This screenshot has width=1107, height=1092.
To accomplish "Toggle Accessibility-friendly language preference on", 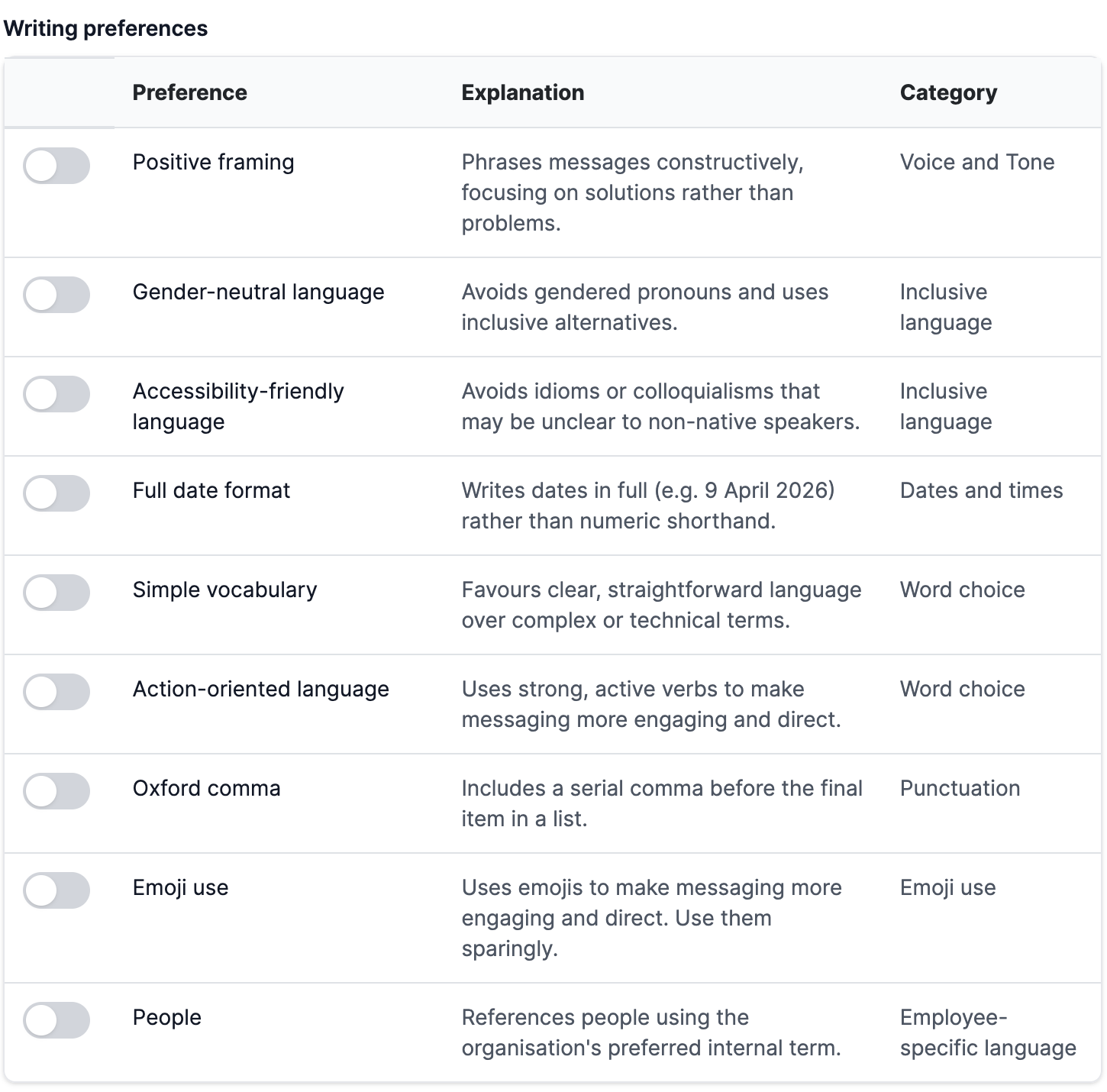I will click(x=56, y=394).
